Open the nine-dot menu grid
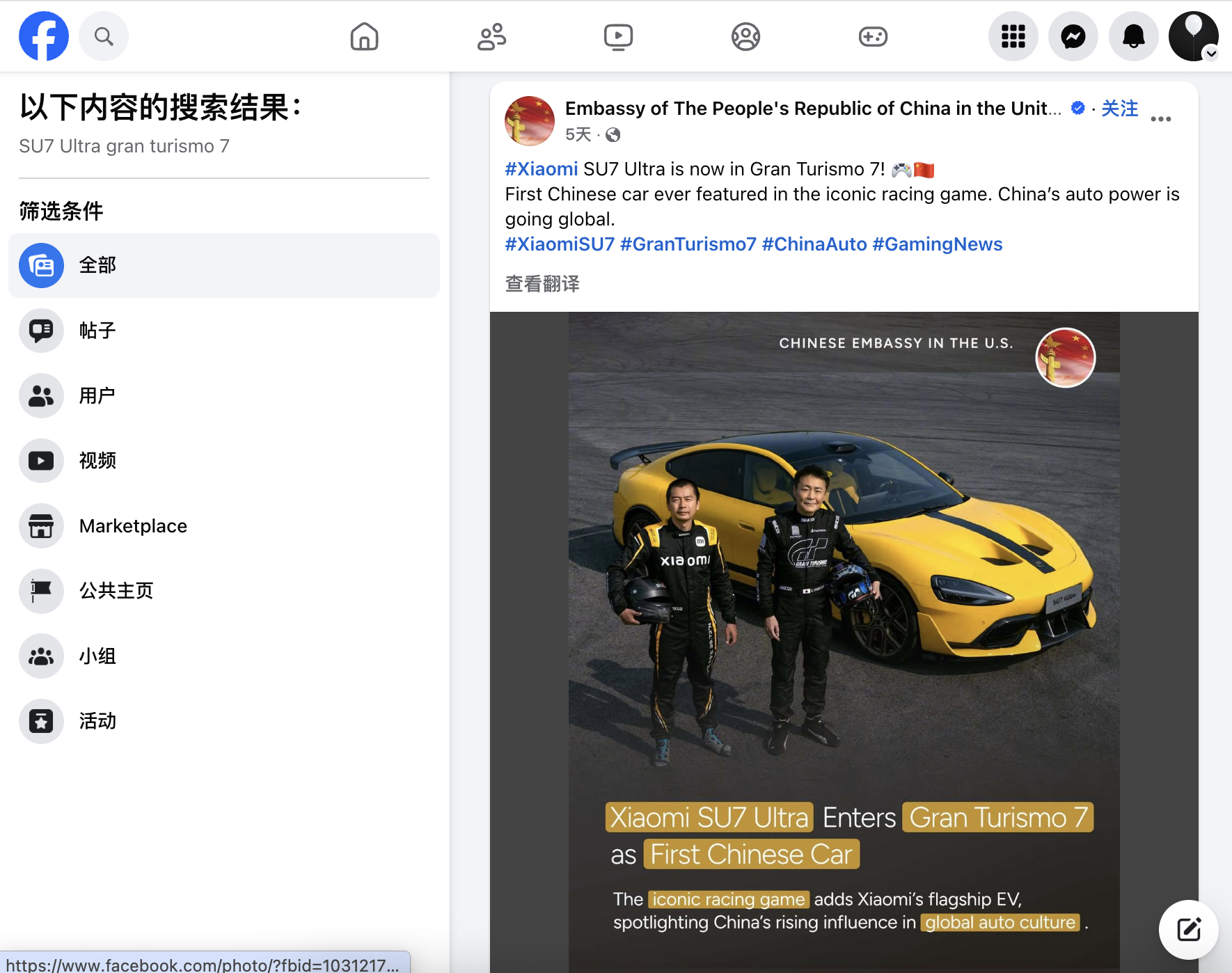The height and width of the screenshot is (973, 1232). (x=1013, y=36)
